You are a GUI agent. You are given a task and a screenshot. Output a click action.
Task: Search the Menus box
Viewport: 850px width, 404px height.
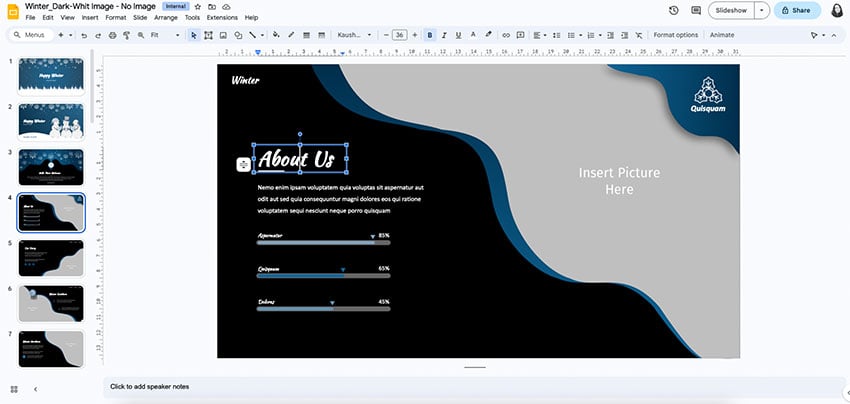pos(31,35)
